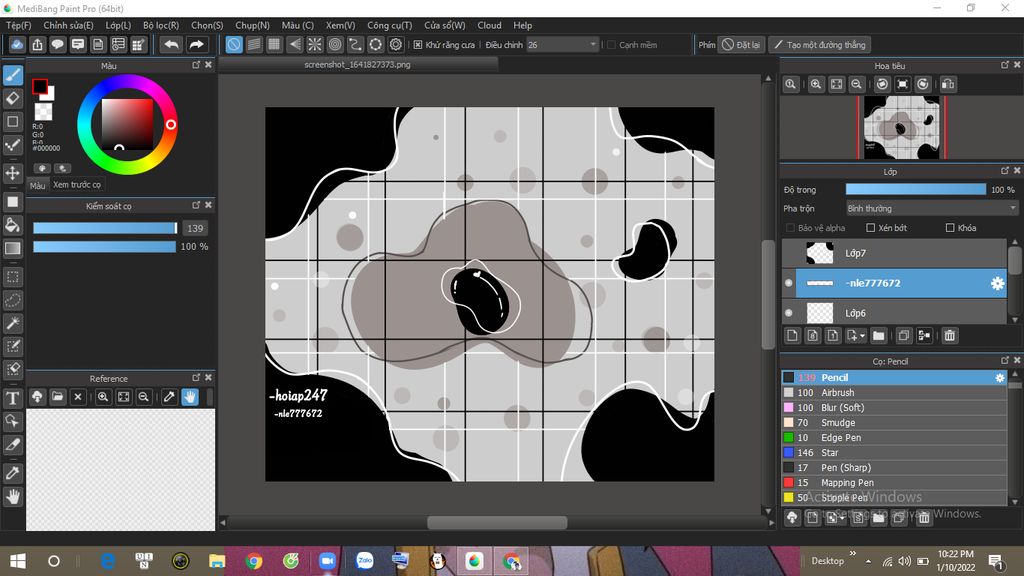The width and height of the screenshot is (1024, 576).
Task: Enable the radial snap guide
Action: 315,44
